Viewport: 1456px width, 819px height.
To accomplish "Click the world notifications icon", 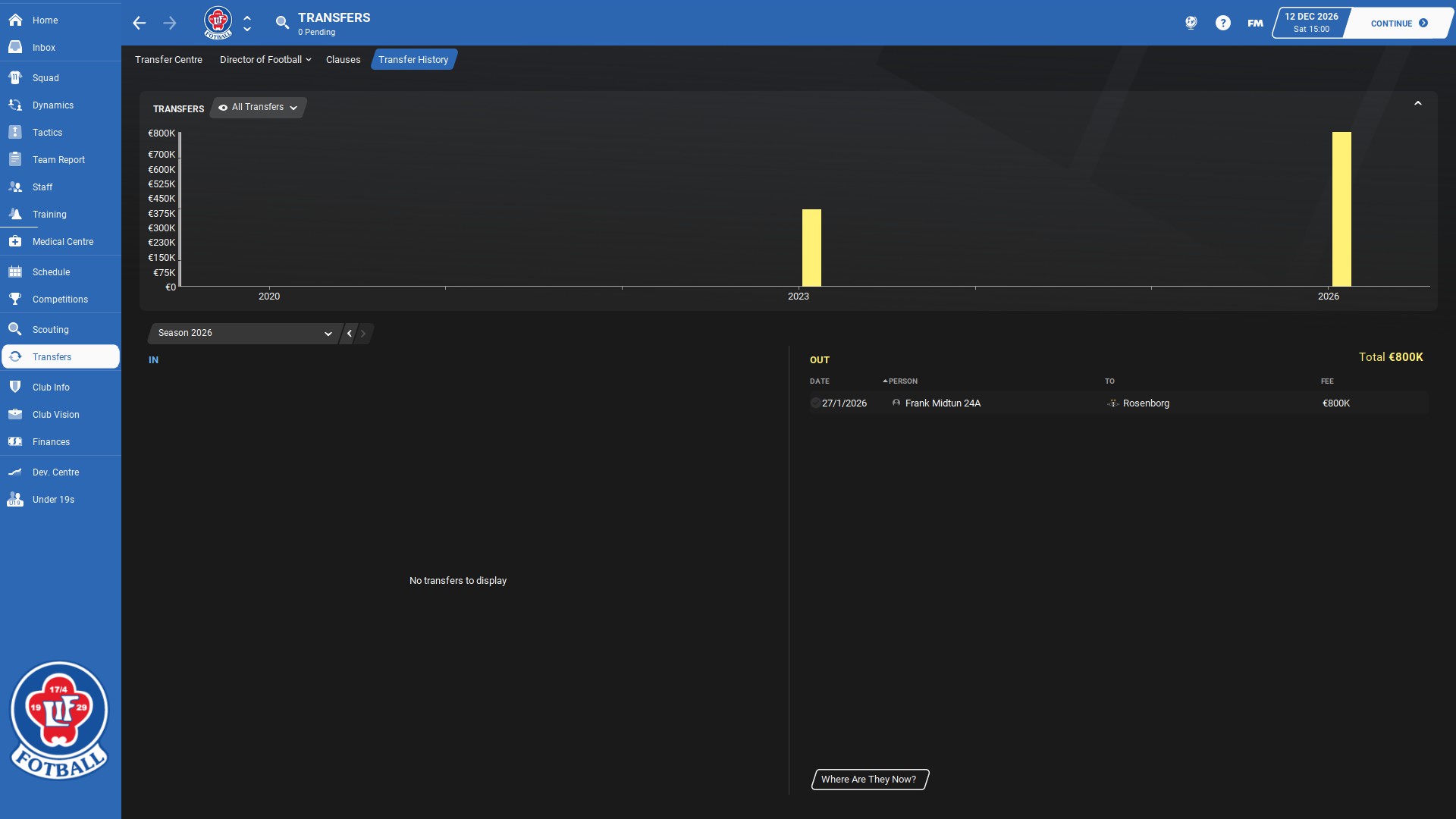I will [1191, 23].
